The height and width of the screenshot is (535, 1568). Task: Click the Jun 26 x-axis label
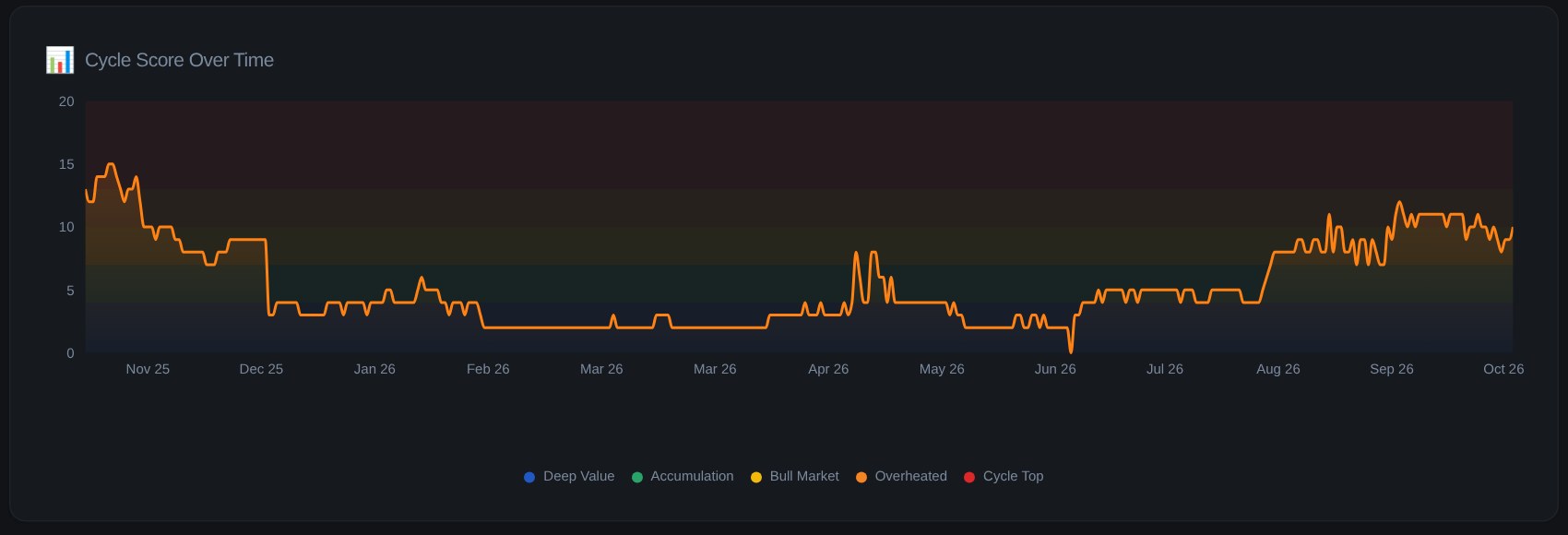point(1055,369)
